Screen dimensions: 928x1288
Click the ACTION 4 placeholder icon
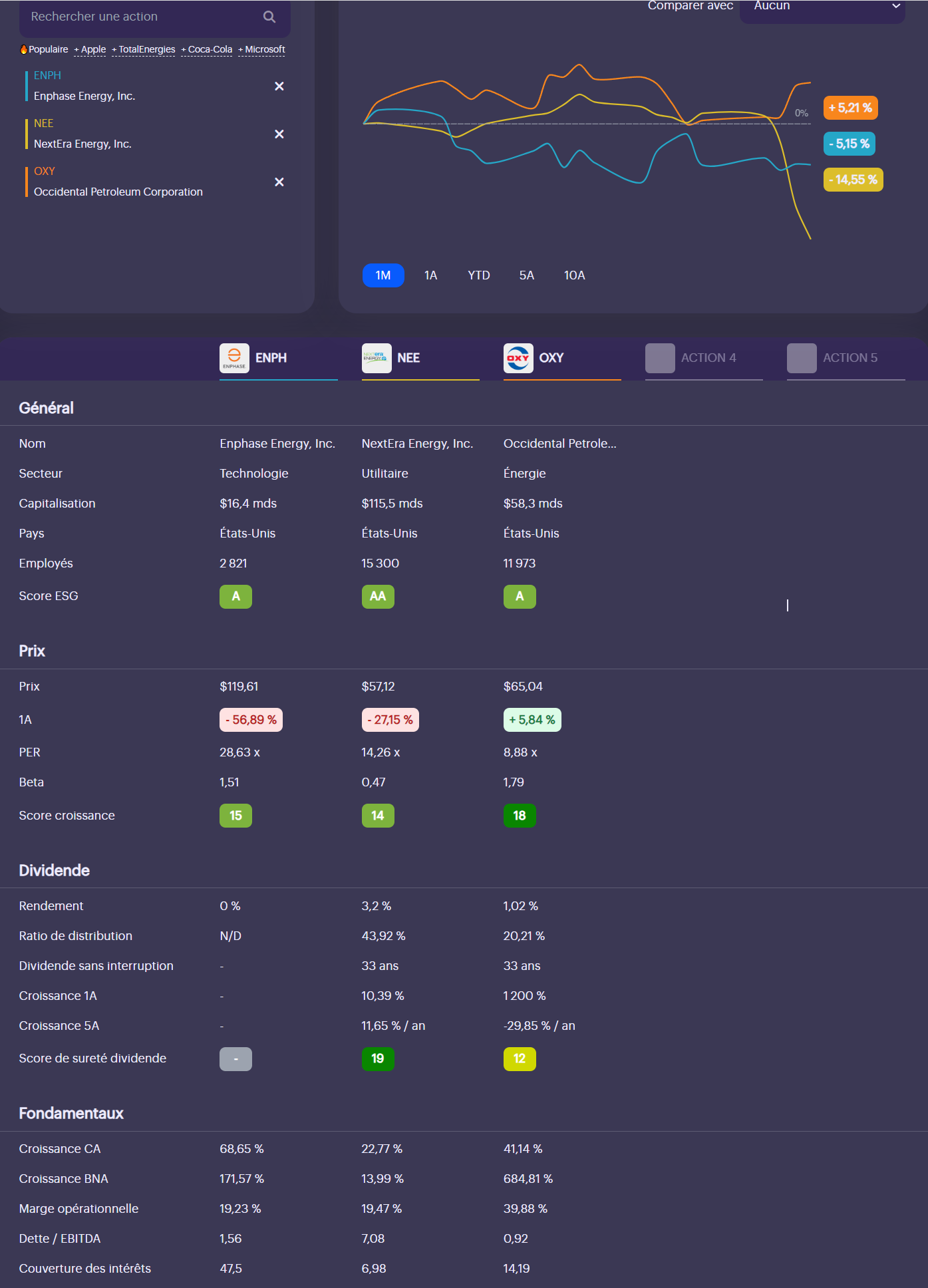660,358
